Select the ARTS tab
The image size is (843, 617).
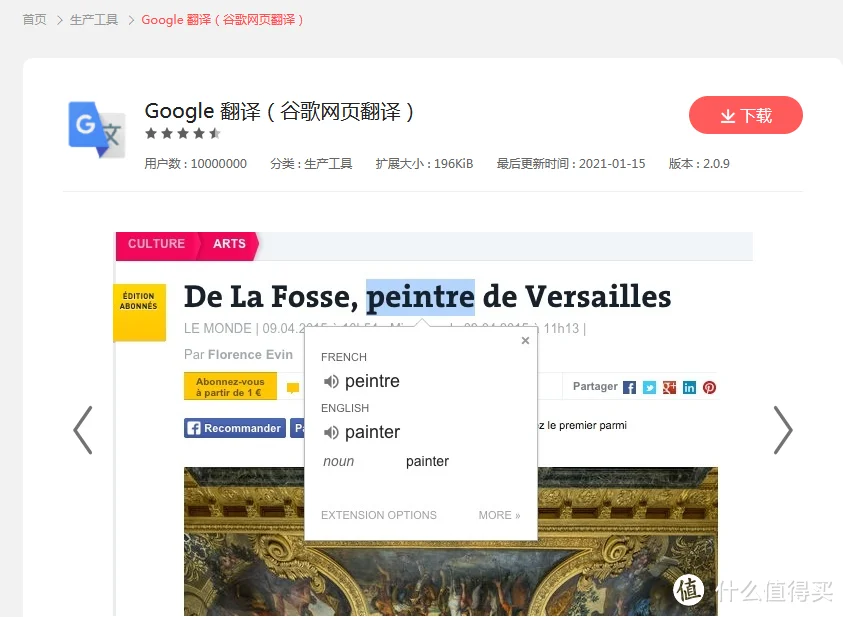point(230,243)
